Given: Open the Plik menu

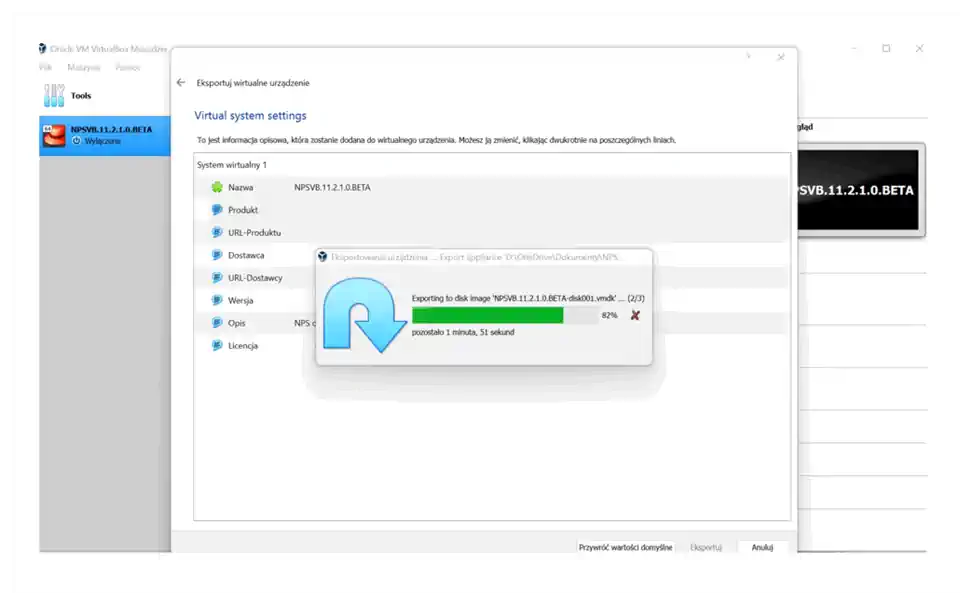Looking at the screenshot, I should pyautogui.click(x=45, y=67).
